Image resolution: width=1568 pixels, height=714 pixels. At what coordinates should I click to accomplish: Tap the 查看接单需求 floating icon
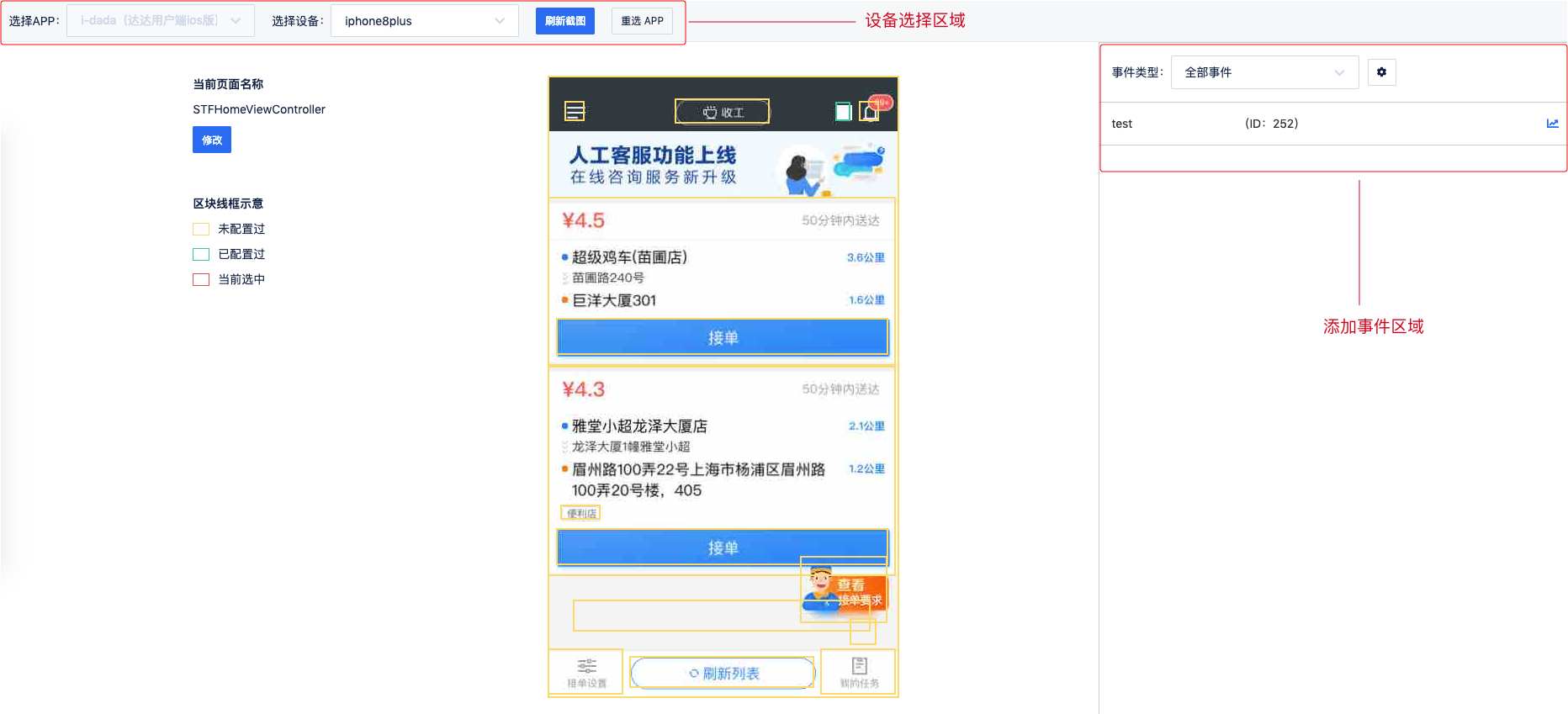tap(844, 590)
